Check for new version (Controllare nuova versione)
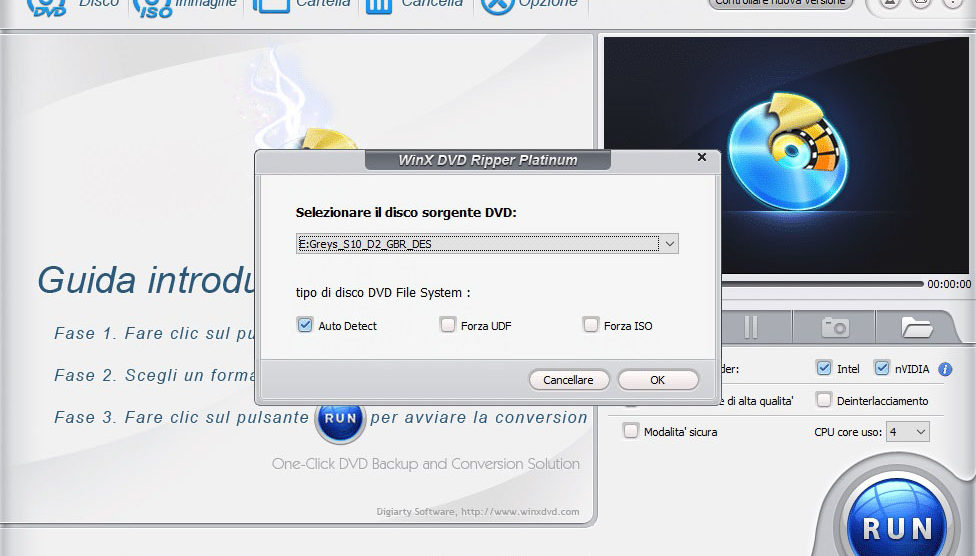This screenshot has height=556, width=976. point(780,3)
